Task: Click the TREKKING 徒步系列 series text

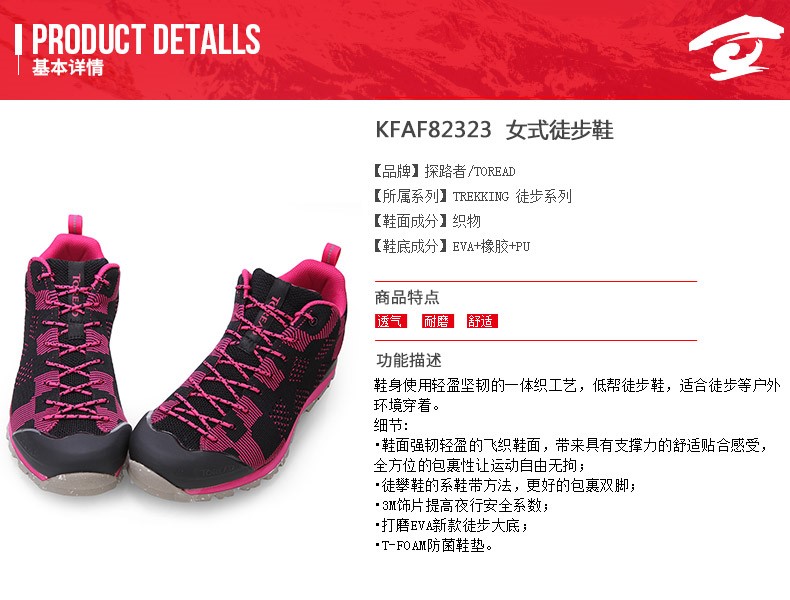Action: click(x=512, y=196)
